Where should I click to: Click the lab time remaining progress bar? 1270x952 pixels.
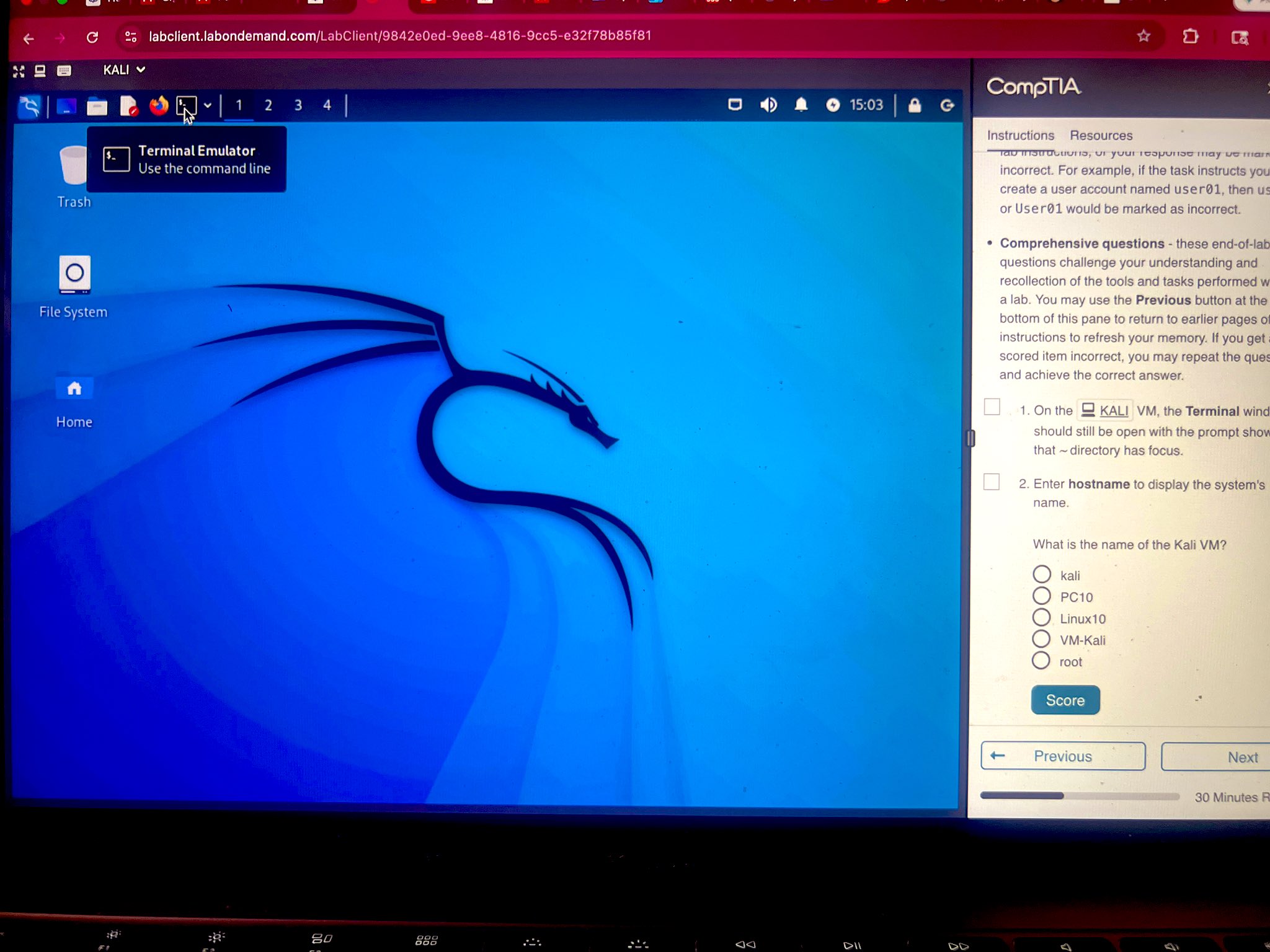pyautogui.click(x=1080, y=796)
